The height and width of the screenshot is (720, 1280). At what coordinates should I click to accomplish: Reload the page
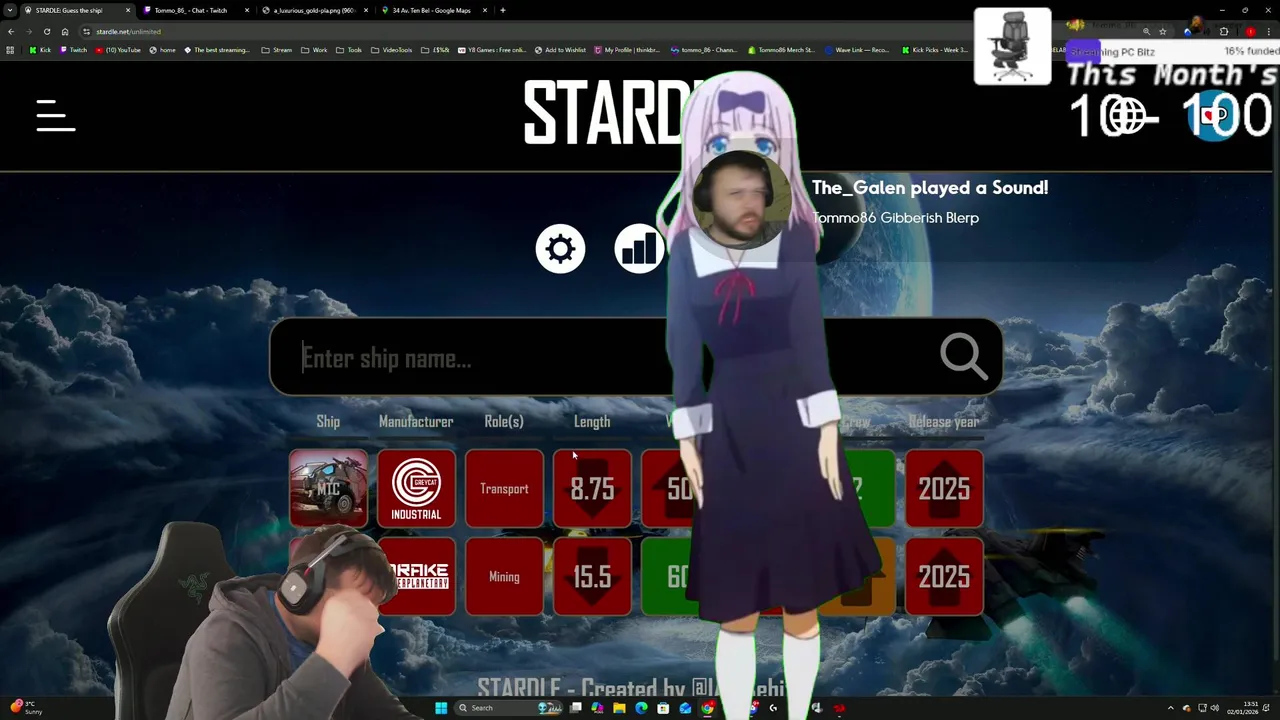point(46,31)
